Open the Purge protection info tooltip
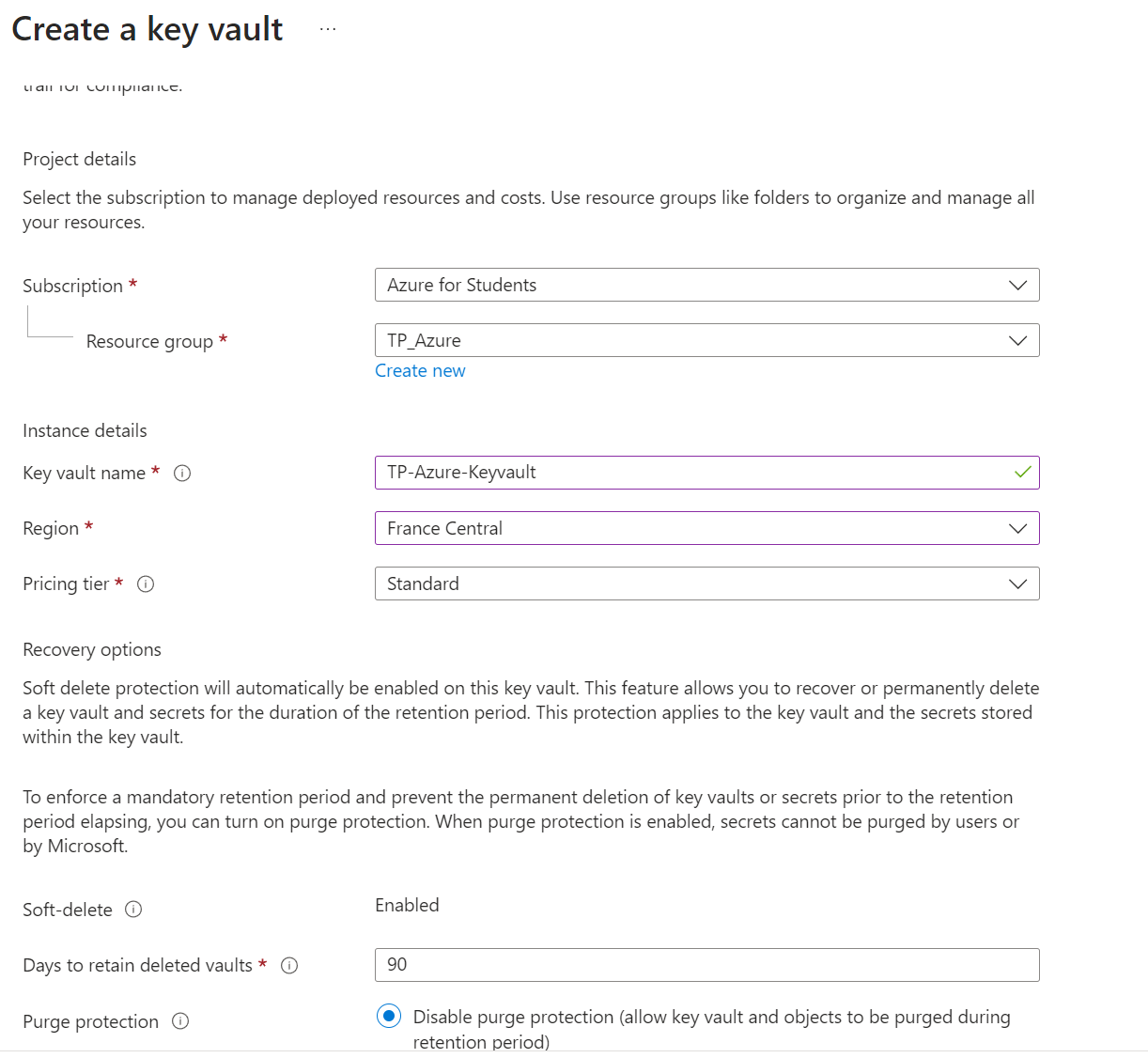Image resolution: width=1148 pixels, height=1058 pixels. 180,1021
